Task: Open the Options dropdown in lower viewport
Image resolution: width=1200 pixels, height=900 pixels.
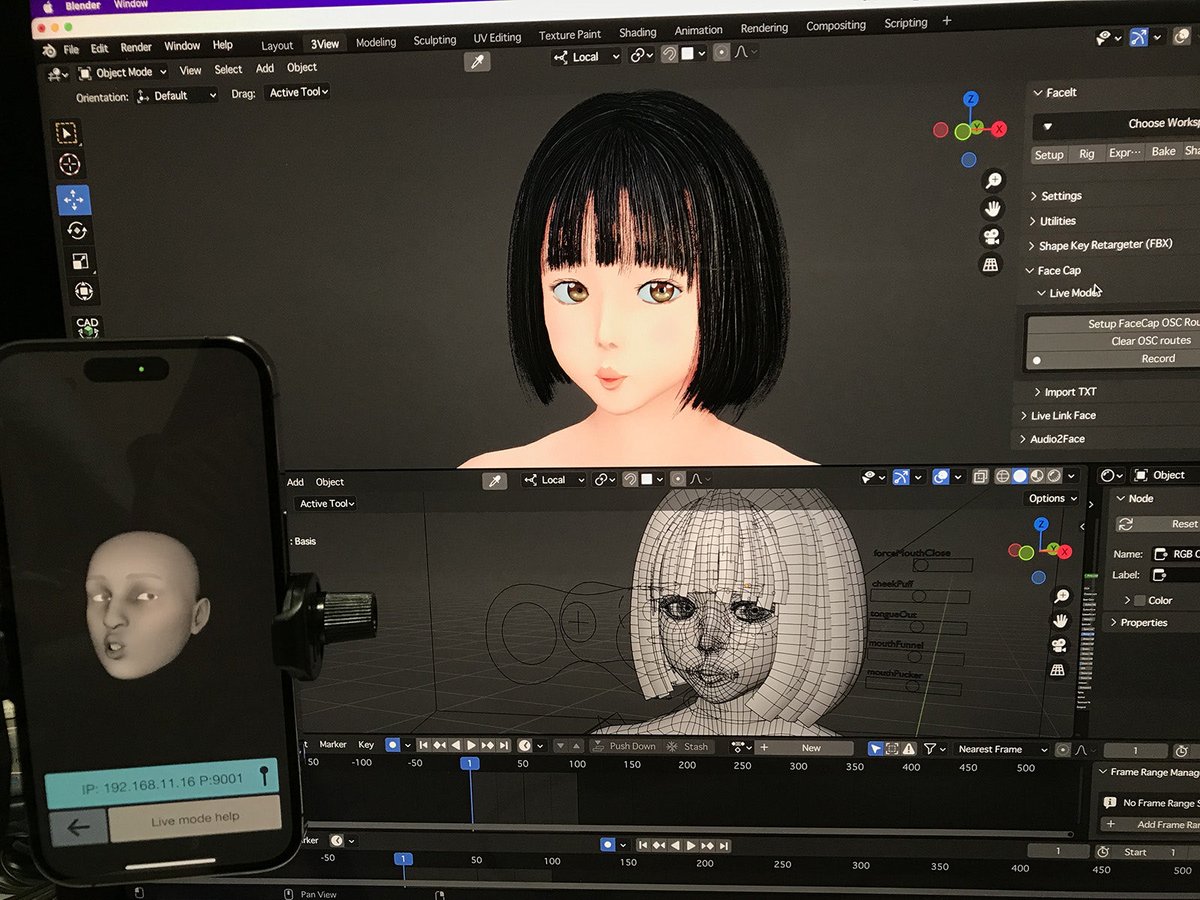Action: (x=1052, y=498)
